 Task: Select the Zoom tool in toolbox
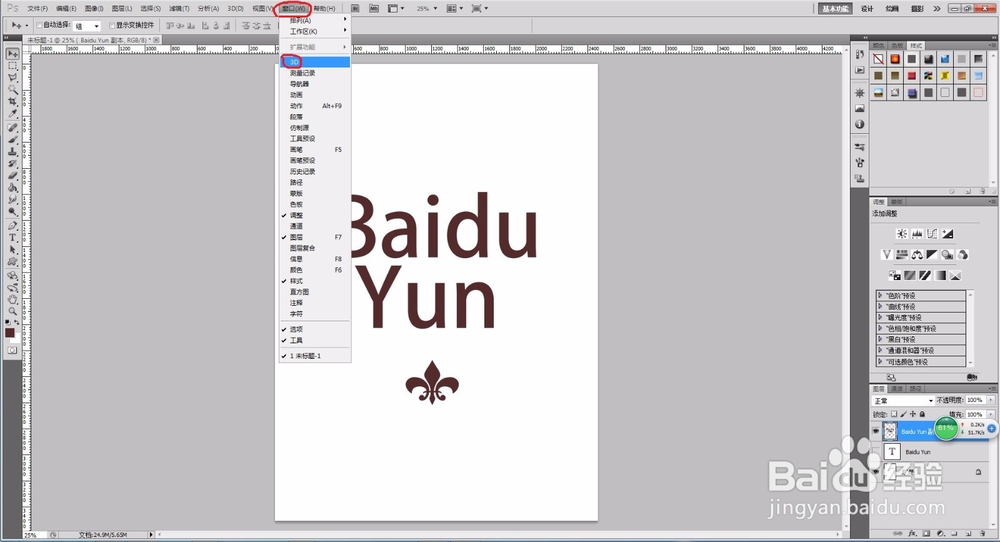tap(12, 311)
